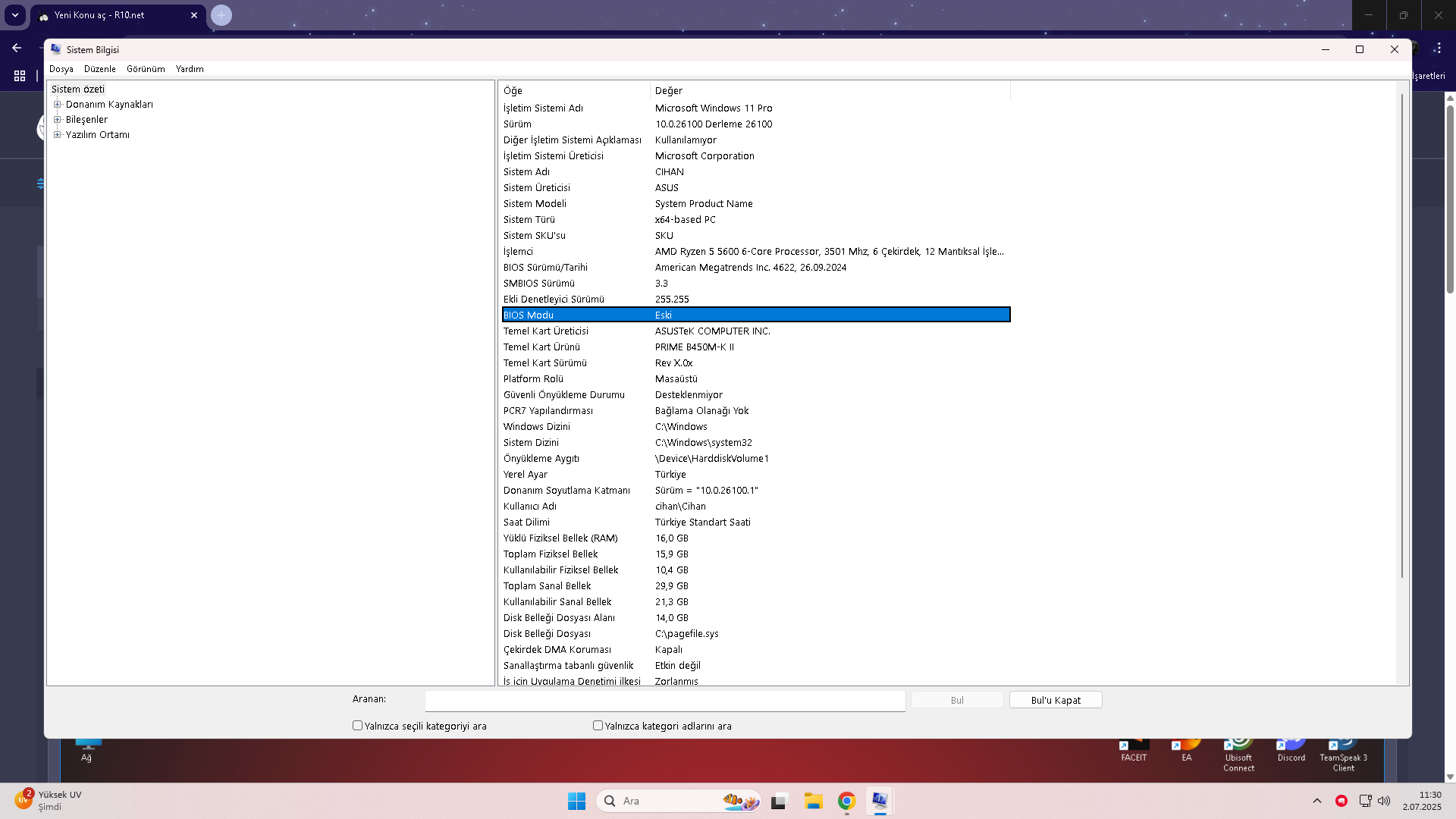Launch File Explorer from the taskbar
The height and width of the screenshot is (819, 1456).
814,801
